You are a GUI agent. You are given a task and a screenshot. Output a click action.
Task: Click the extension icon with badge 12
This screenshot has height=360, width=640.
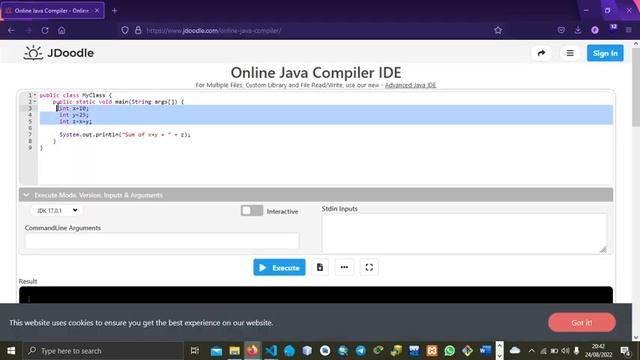point(613,29)
